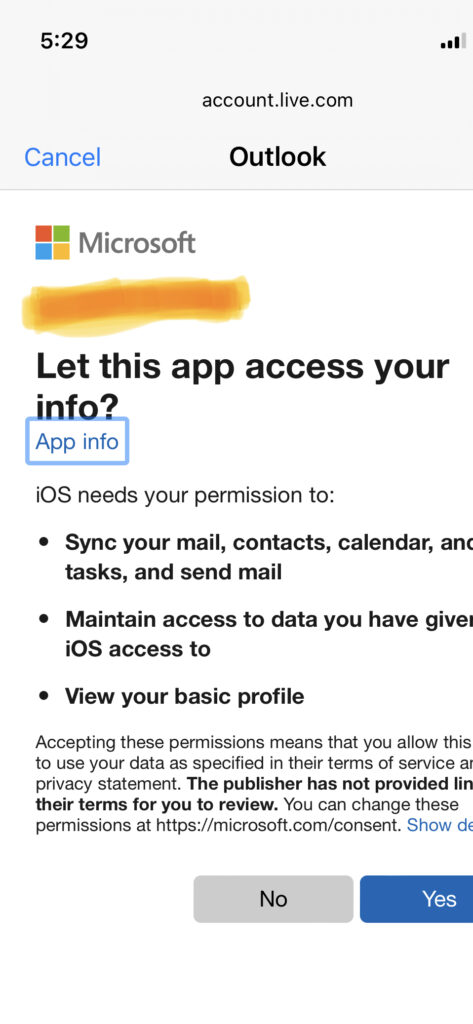The height and width of the screenshot is (1024, 473).
Task: Click the No button to deny access
Action: click(273, 899)
